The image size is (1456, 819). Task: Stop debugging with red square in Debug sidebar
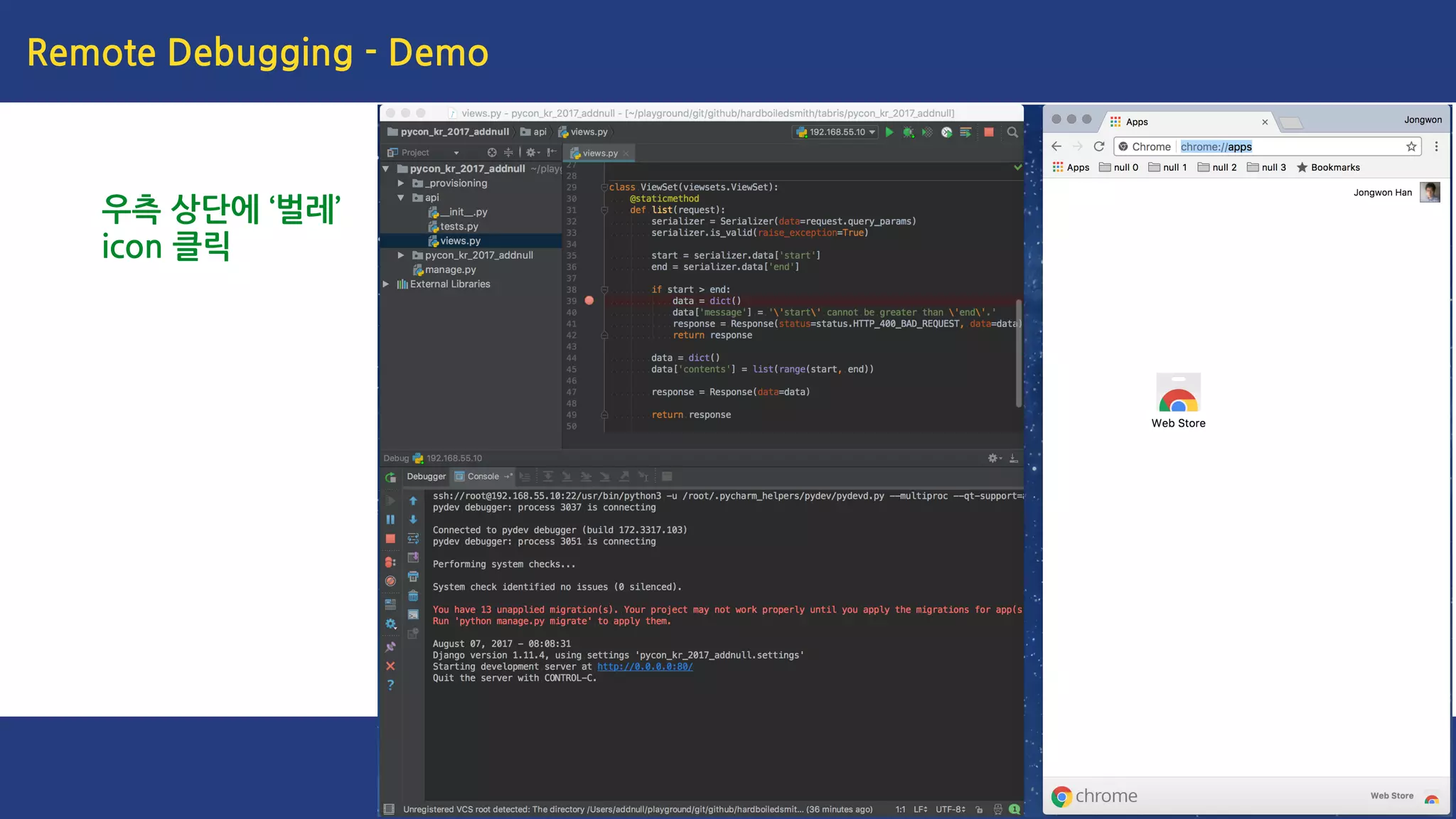pyautogui.click(x=390, y=539)
